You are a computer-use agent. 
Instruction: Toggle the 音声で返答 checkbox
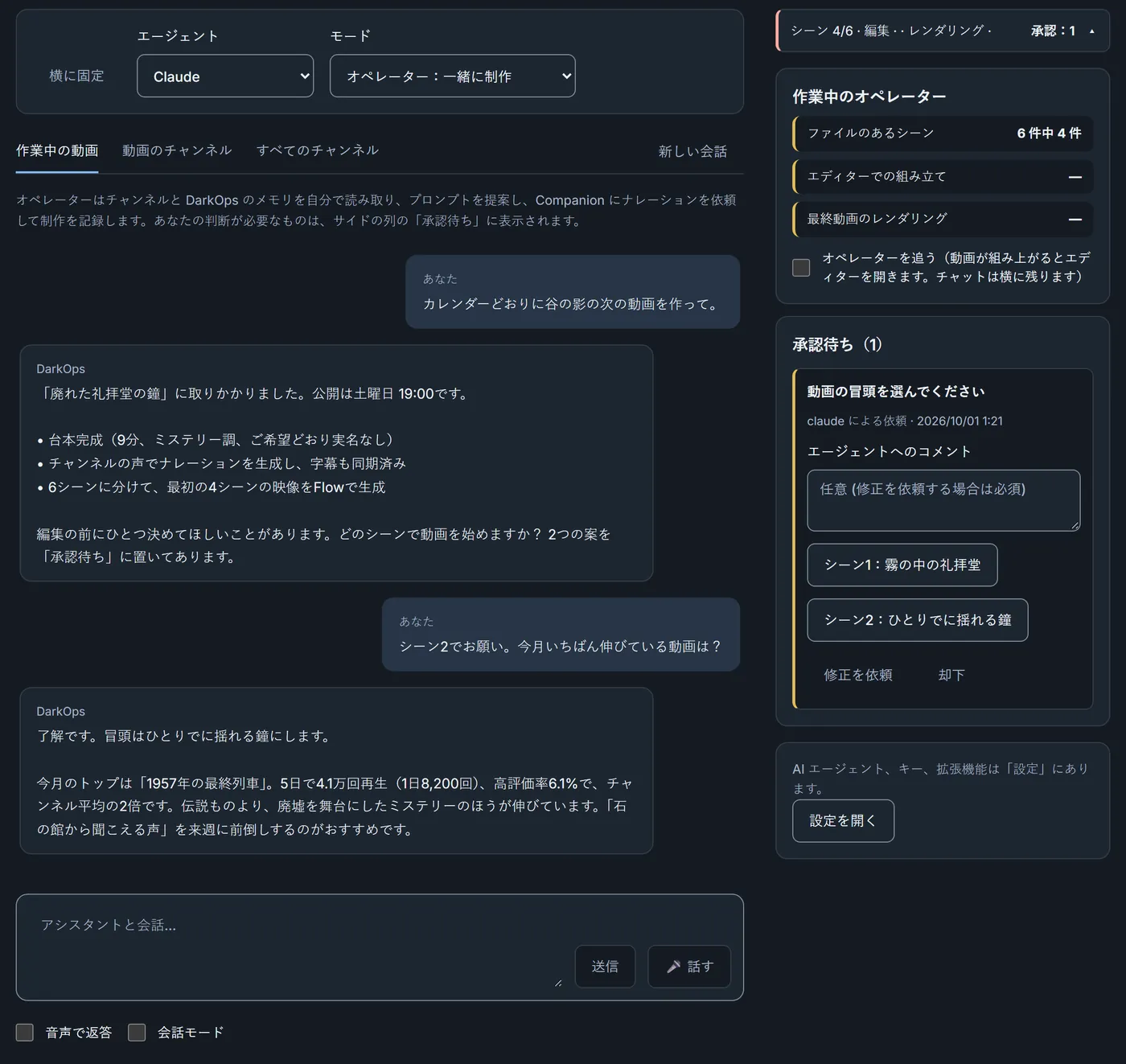click(25, 1033)
